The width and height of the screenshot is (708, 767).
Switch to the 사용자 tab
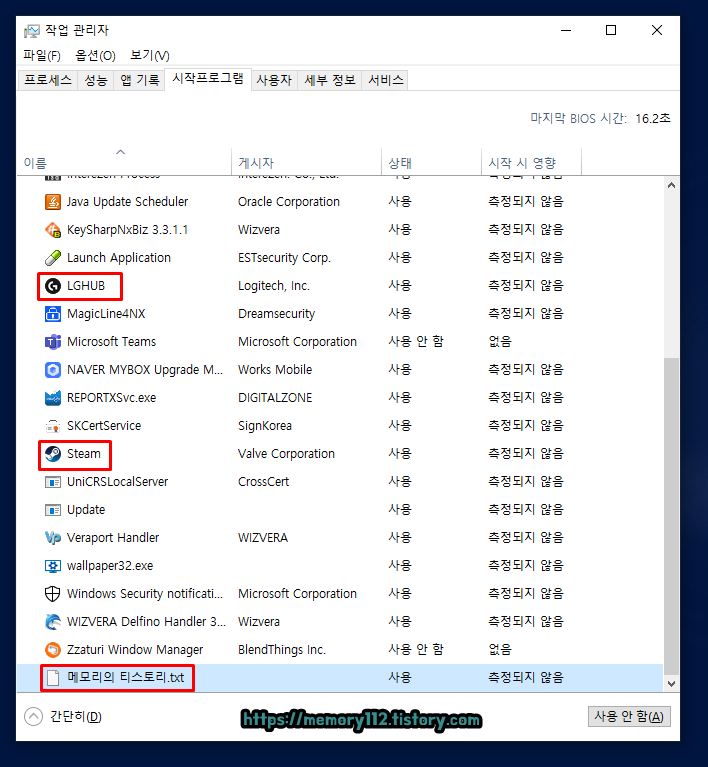[x=274, y=80]
